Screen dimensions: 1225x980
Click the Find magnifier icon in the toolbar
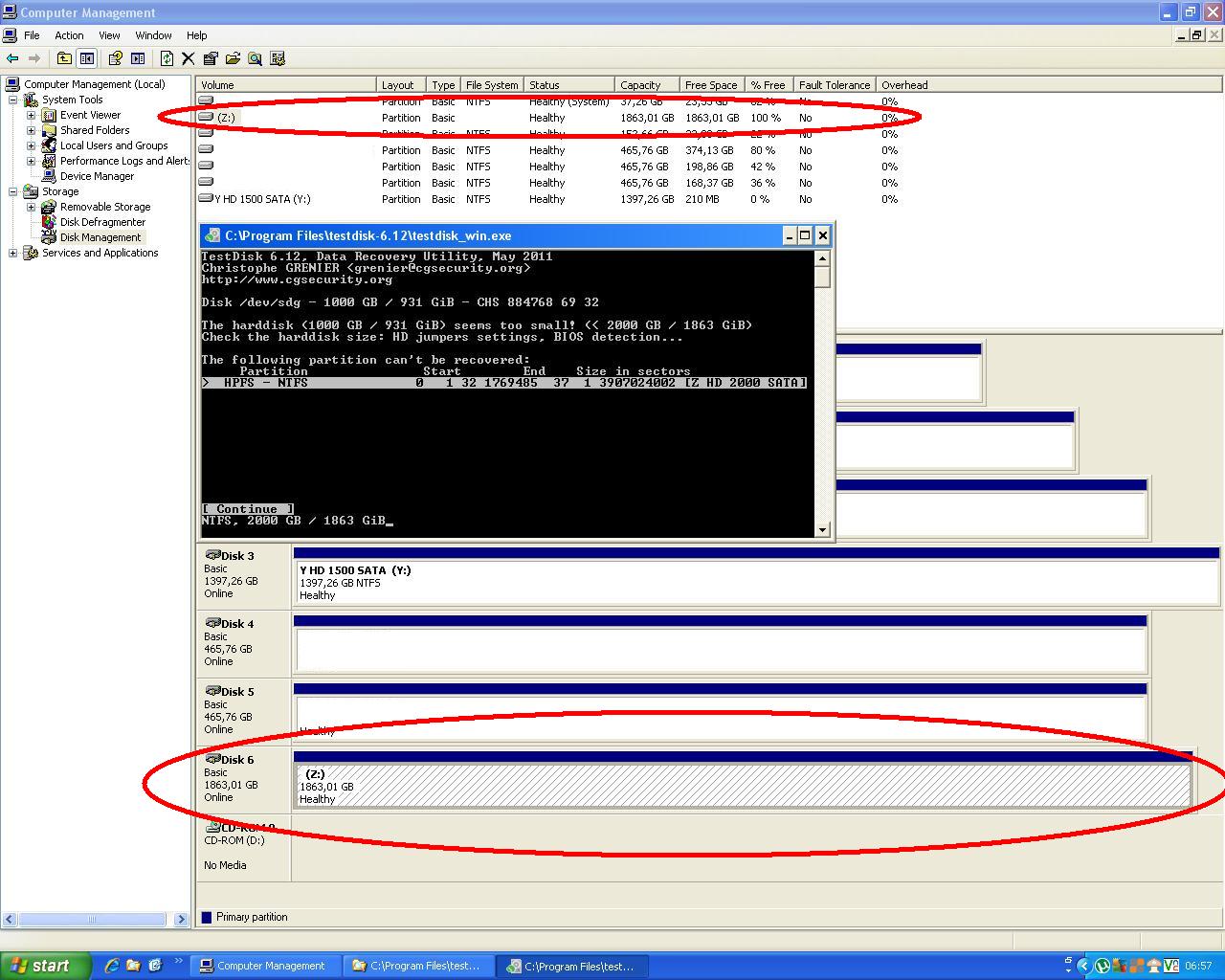(x=255, y=58)
